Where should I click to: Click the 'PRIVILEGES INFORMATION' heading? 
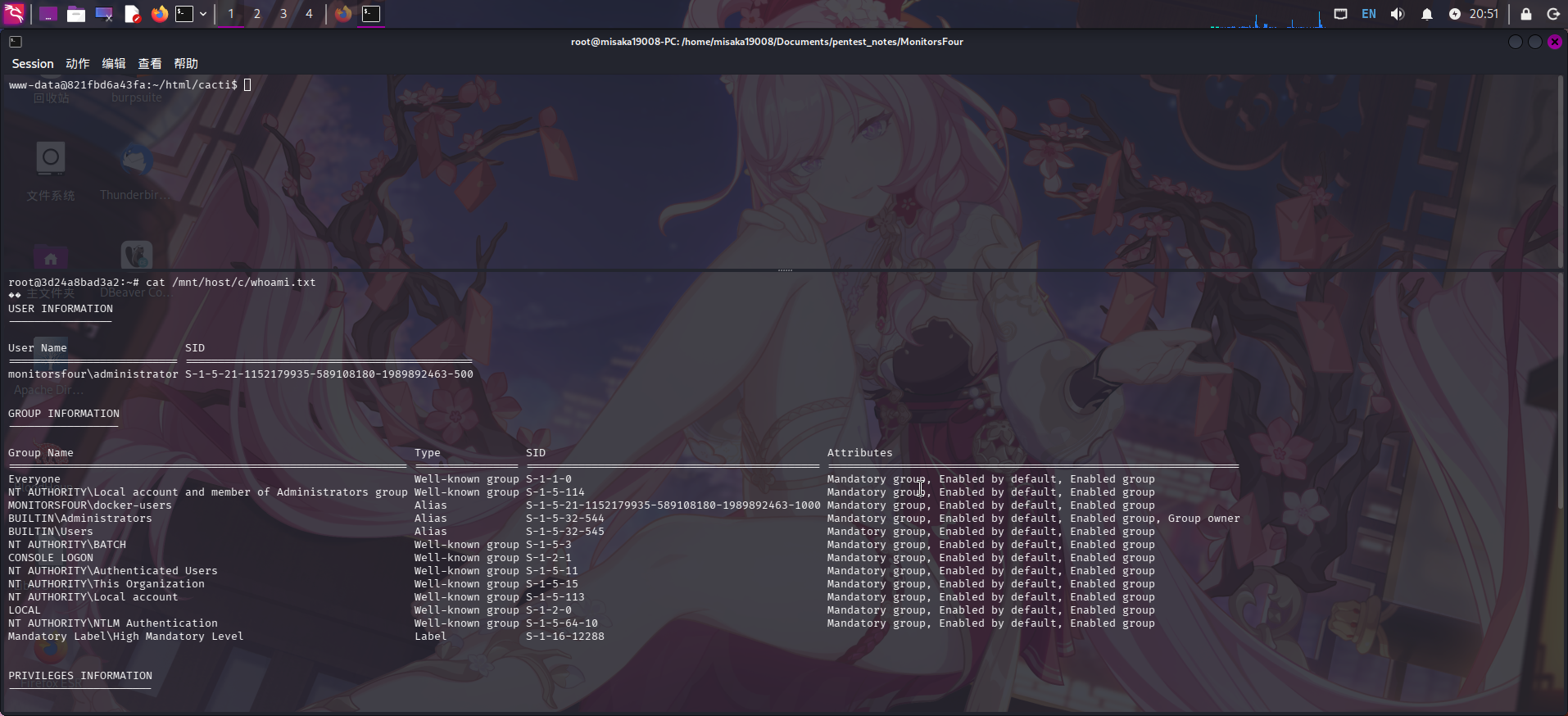(x=80, y=676)
